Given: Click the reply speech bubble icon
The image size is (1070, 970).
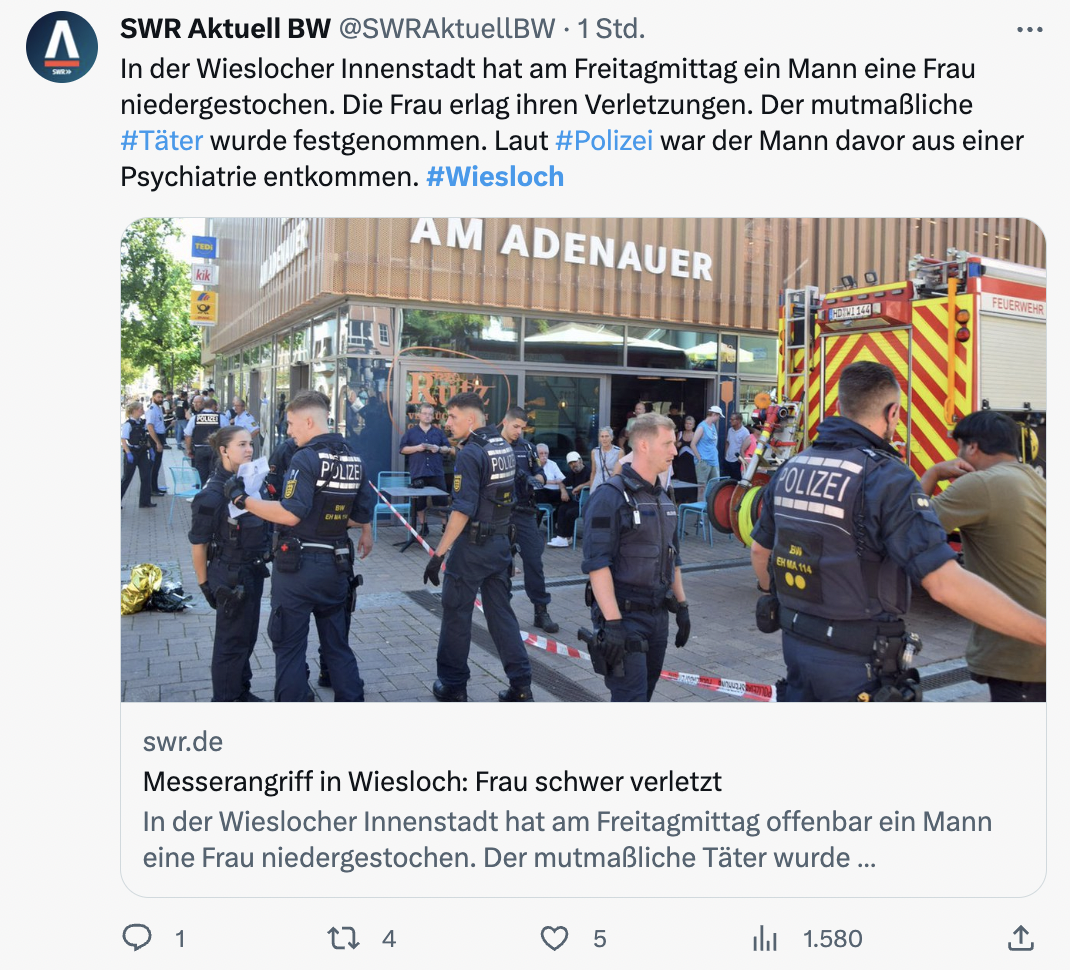Looking at the screenshot, I should pyautogui.click(x=136, y=938).
